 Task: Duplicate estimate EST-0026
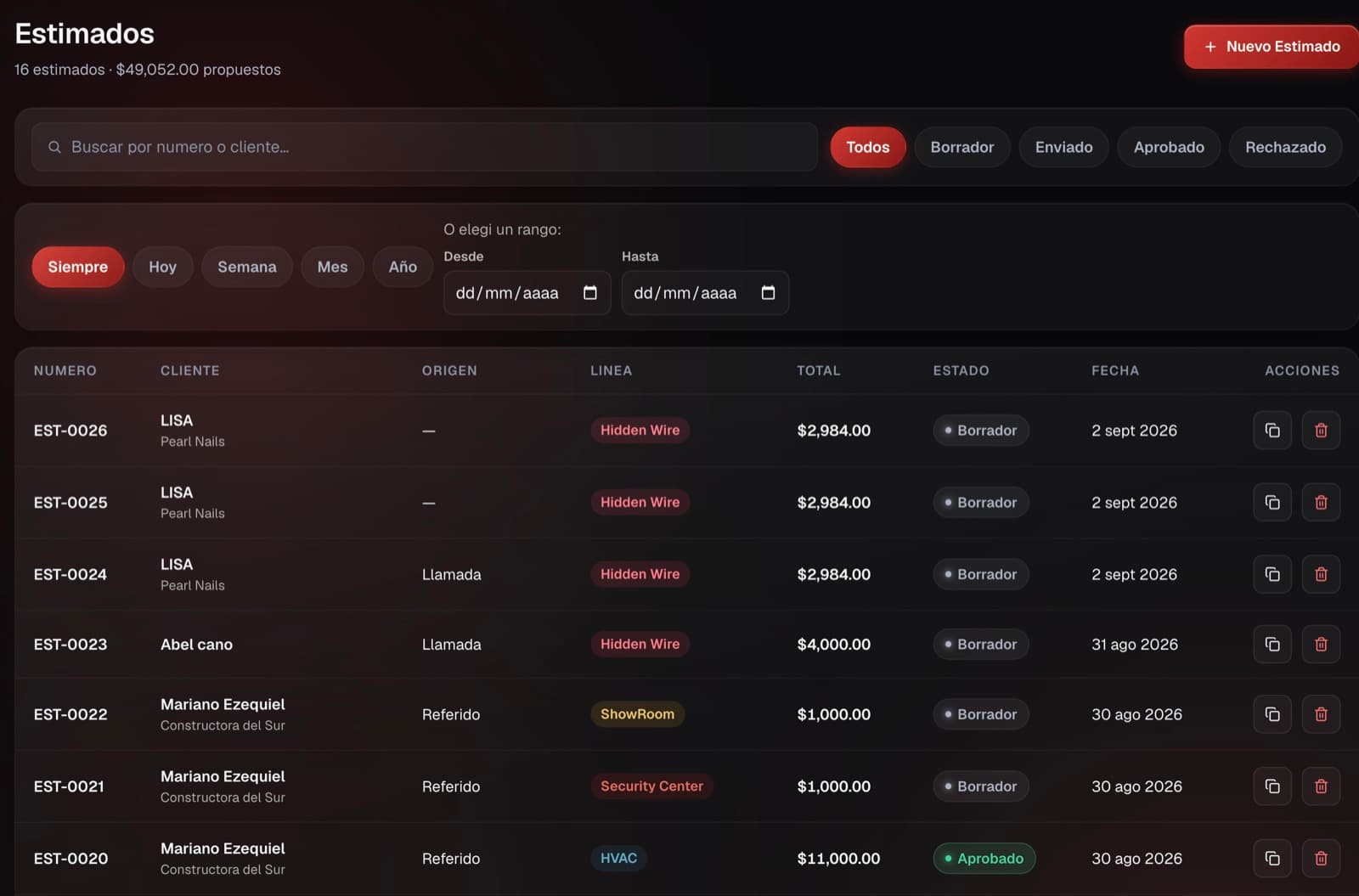(1272, 431)
